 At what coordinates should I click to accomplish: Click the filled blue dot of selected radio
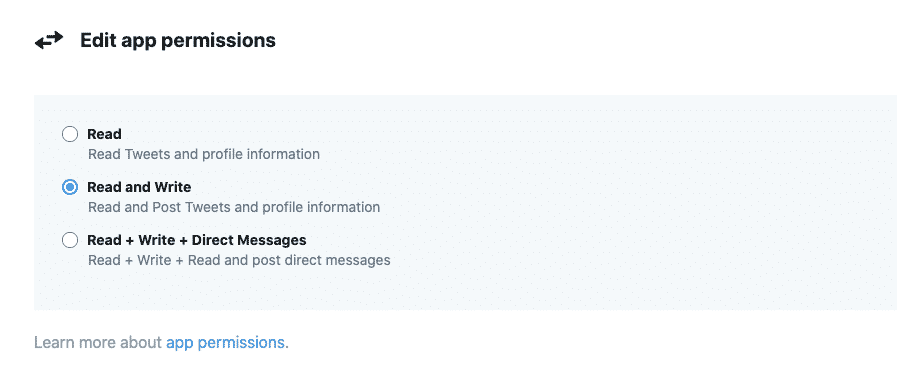[70, 187]
